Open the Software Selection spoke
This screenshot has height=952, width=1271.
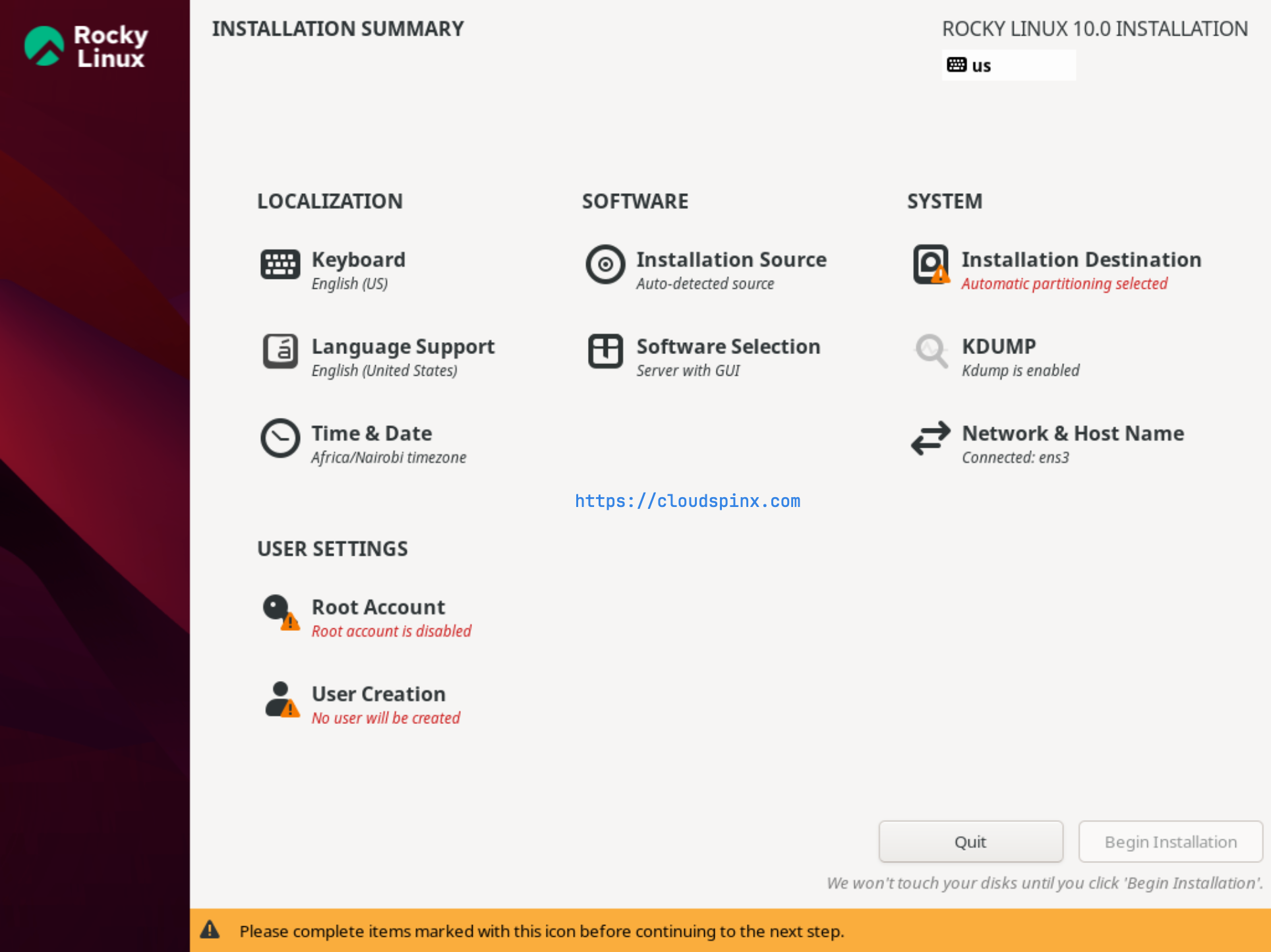click(x=727, y=355)
